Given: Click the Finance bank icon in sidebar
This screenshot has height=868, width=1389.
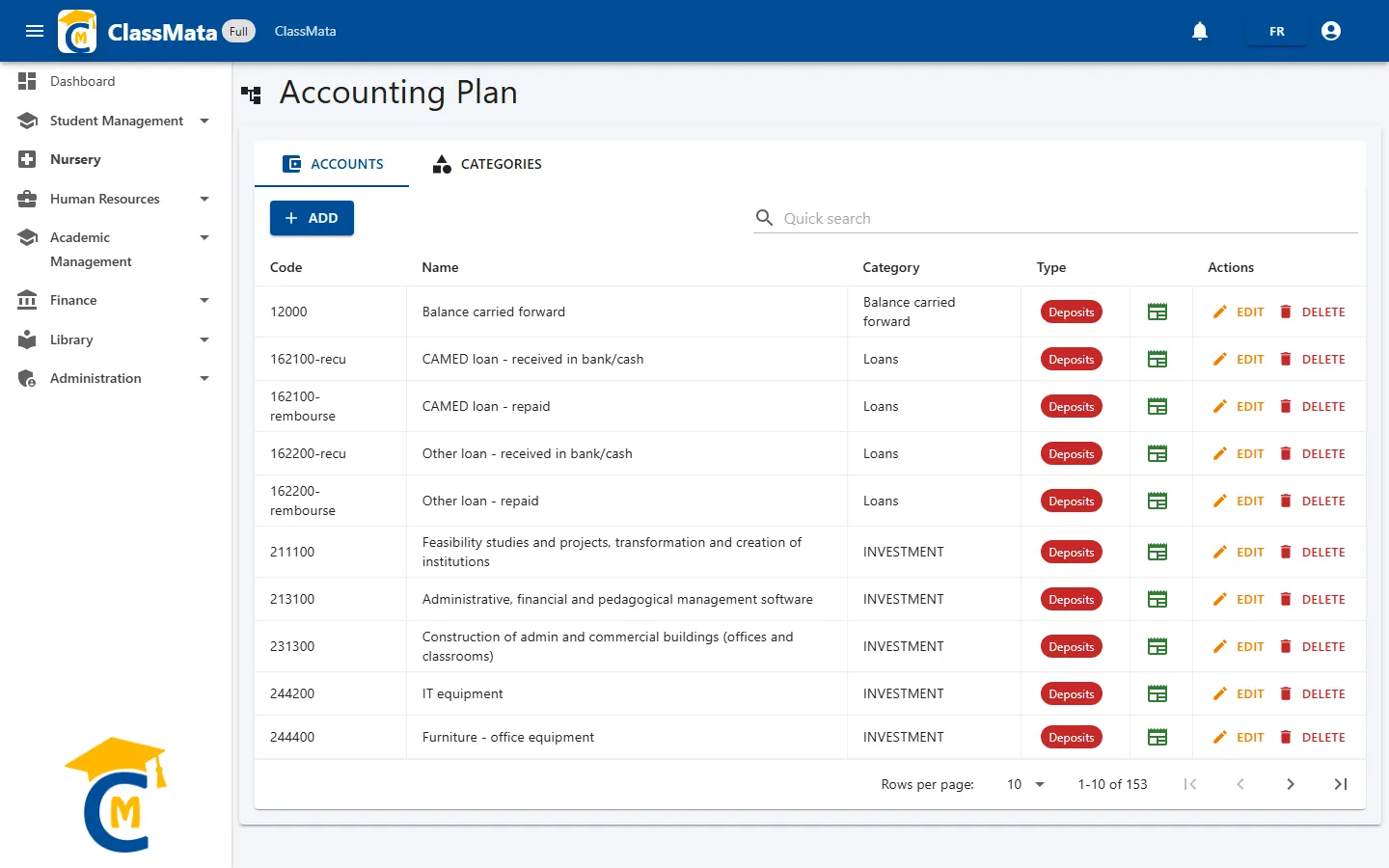Looking at the screenshot, I should tap(27, 300).
